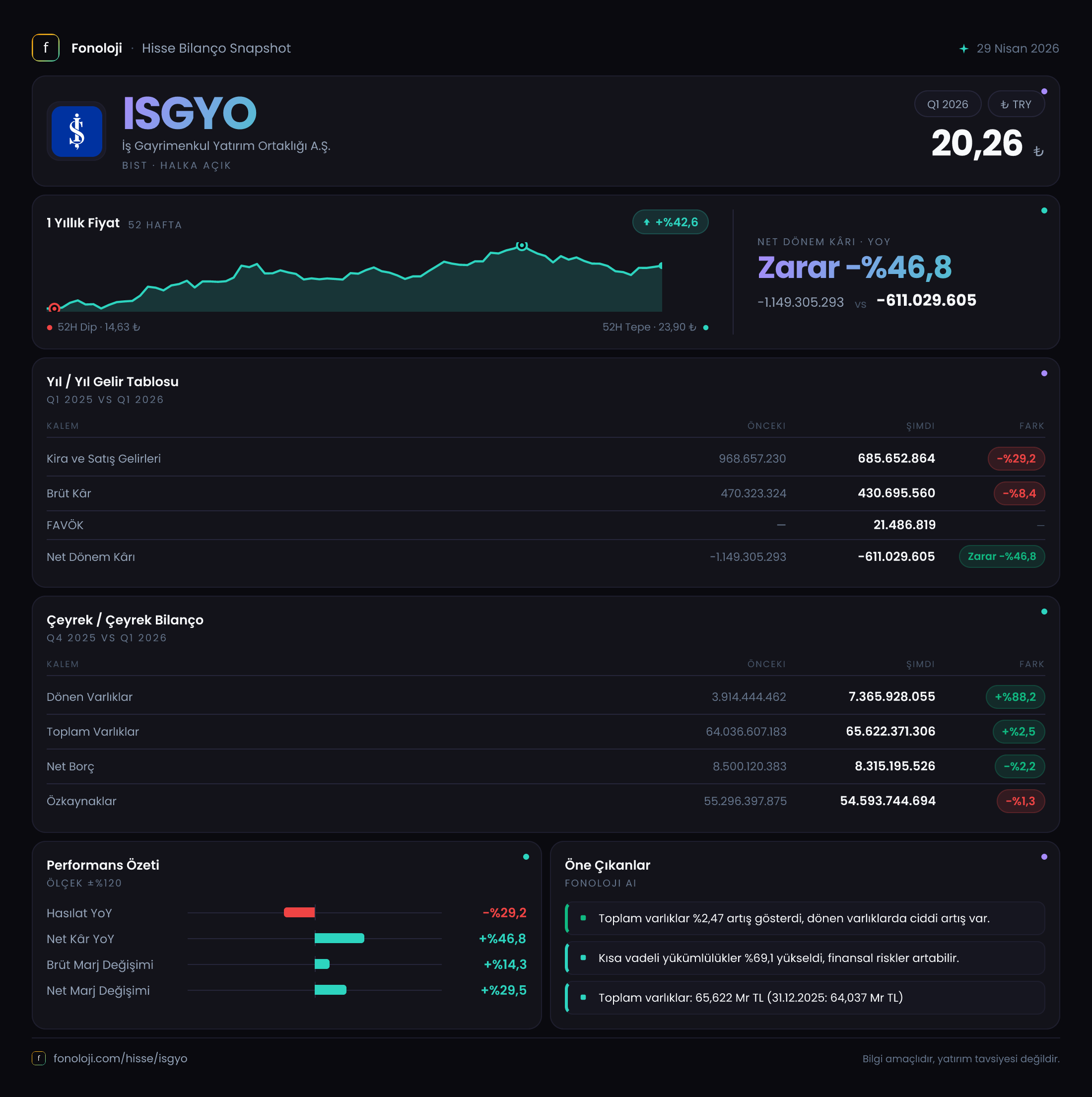Viewport: 1092px width, 1097px height.
Task: Click the Brüt Marj Değişimi value +%14,3
Action: (505, 964)
